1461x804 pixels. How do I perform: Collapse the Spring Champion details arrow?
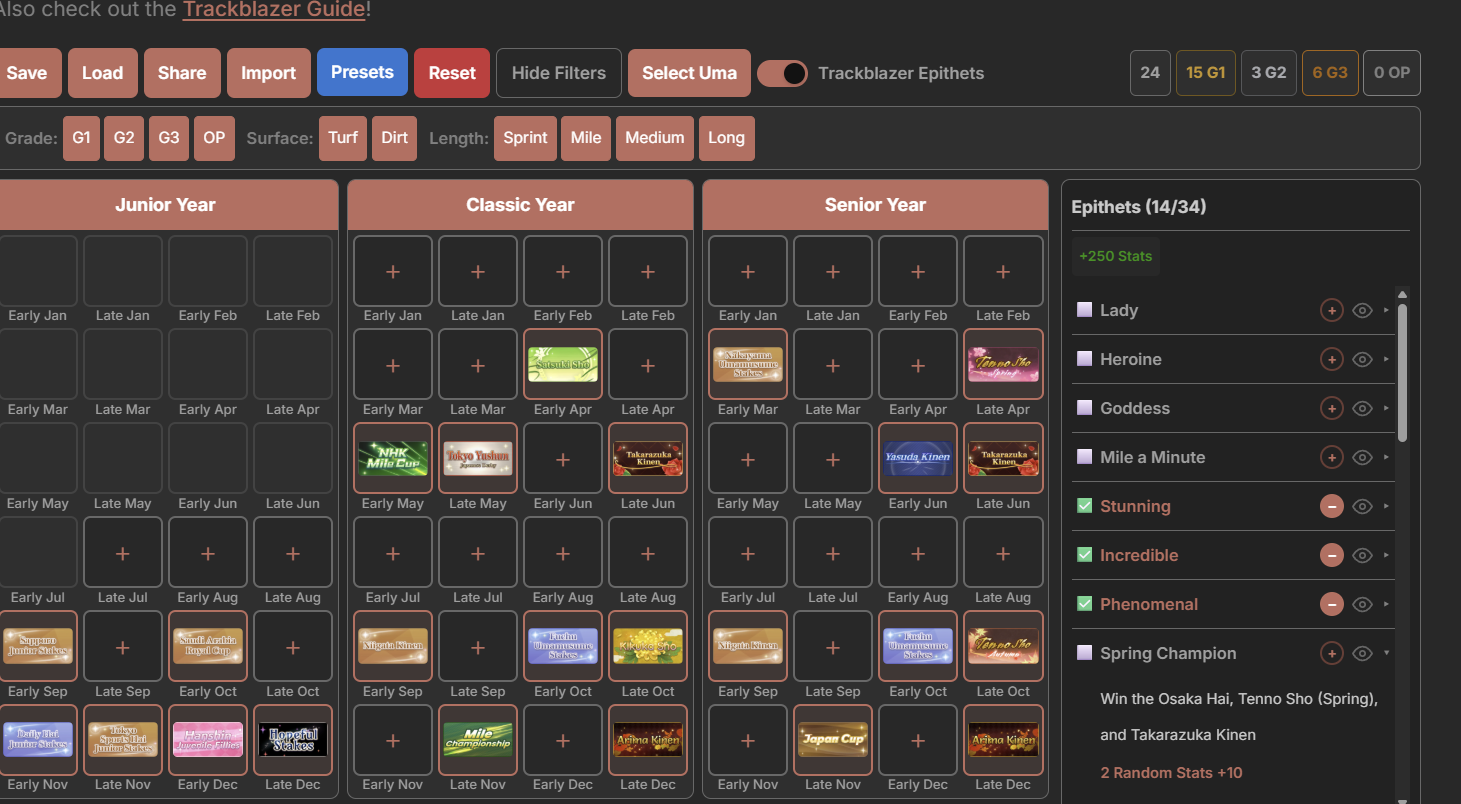point(1386,653)
